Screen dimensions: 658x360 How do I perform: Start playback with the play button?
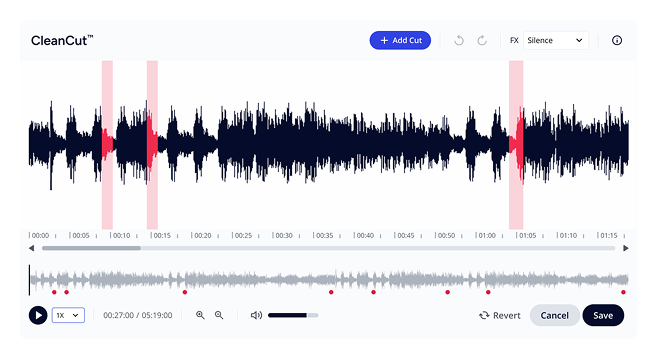point(38,315)
